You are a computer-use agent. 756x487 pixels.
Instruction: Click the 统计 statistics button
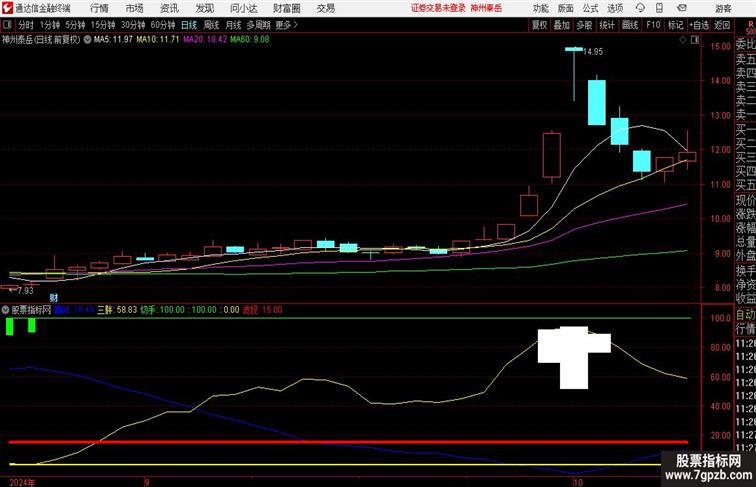coord(607,25)
